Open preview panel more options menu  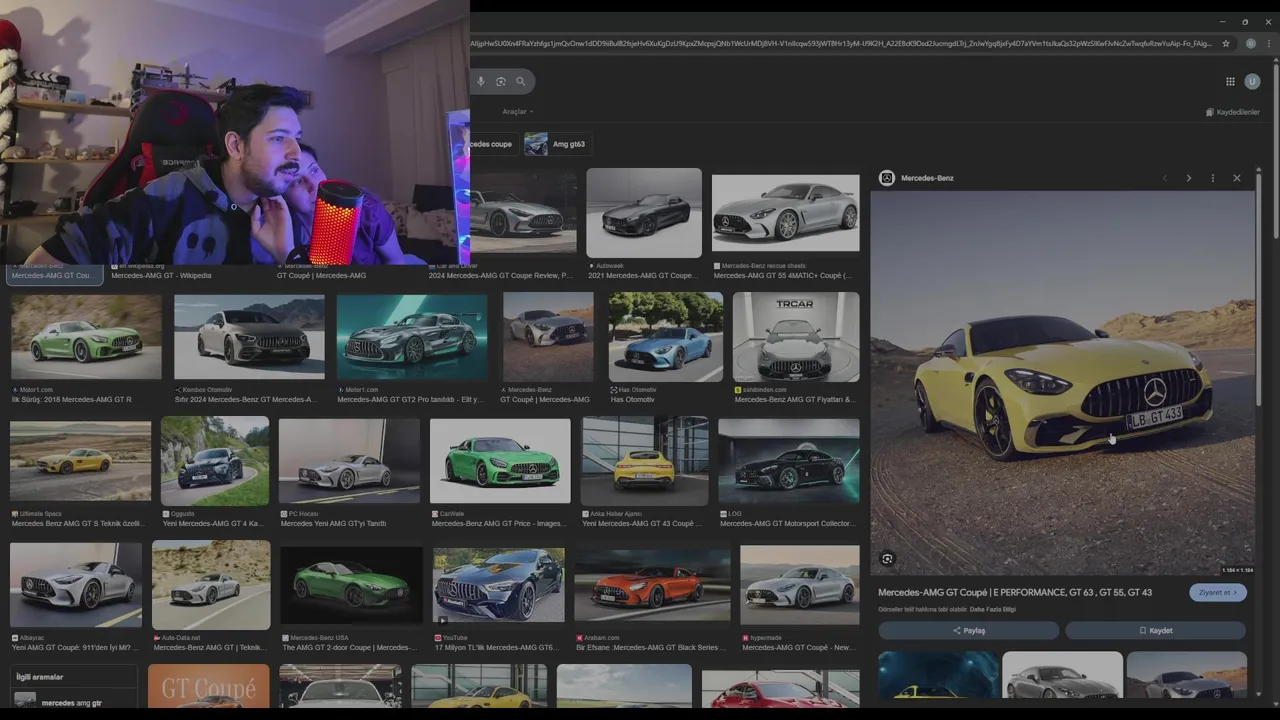(x=1213, y=178)
